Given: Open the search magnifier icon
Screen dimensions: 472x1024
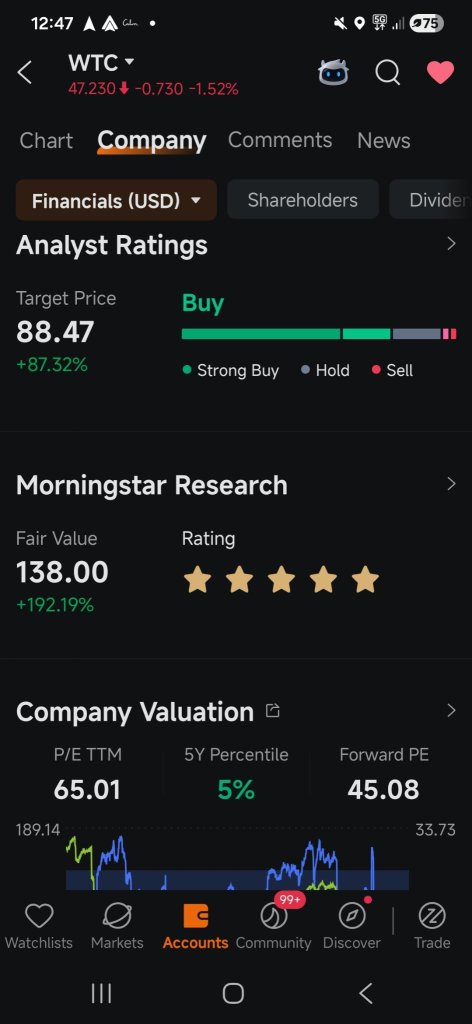Looking at the screenshot, I should [387, 72].
